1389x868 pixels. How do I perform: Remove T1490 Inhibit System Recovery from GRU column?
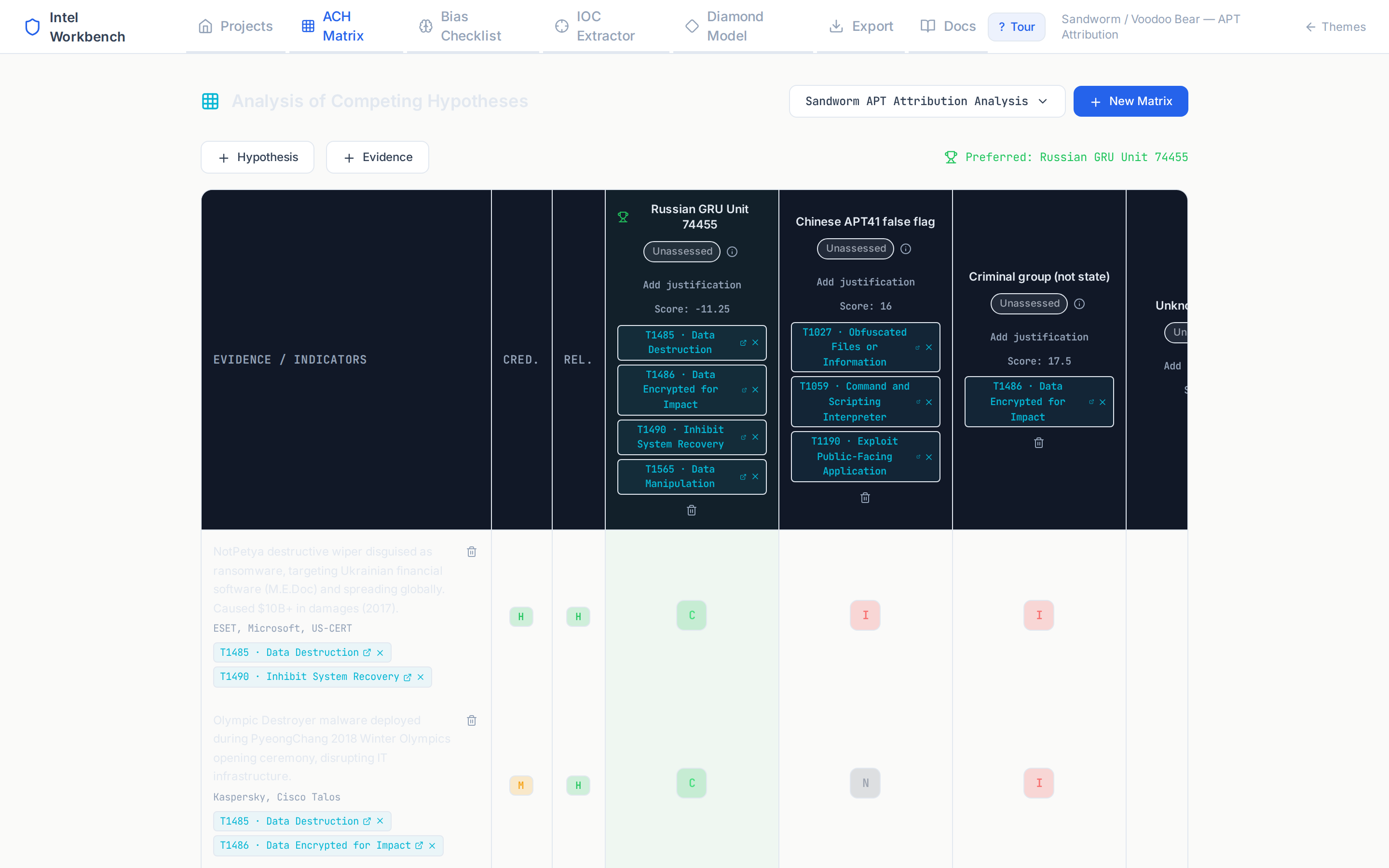(x=755, y=437)
